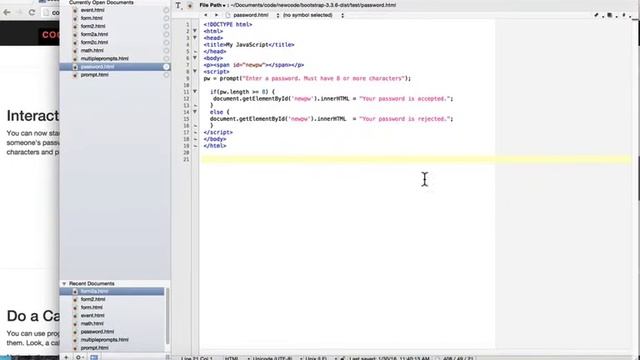The height and width of the screenshot is (360, 640).
Task: Select password.html in open documents
Action: click(97, 67)
